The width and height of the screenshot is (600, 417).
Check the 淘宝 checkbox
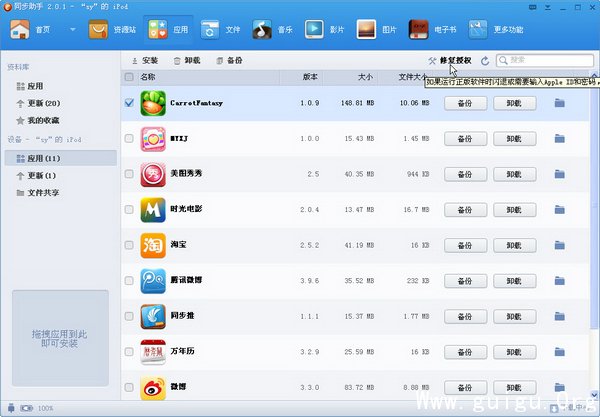pos(129,245)
